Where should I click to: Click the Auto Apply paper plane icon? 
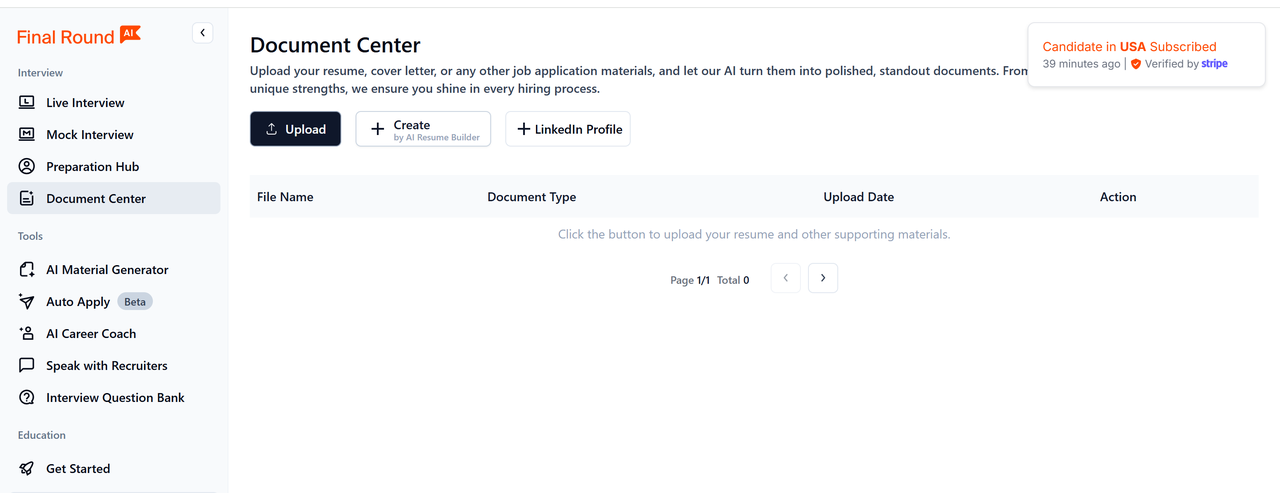point(27,302)
